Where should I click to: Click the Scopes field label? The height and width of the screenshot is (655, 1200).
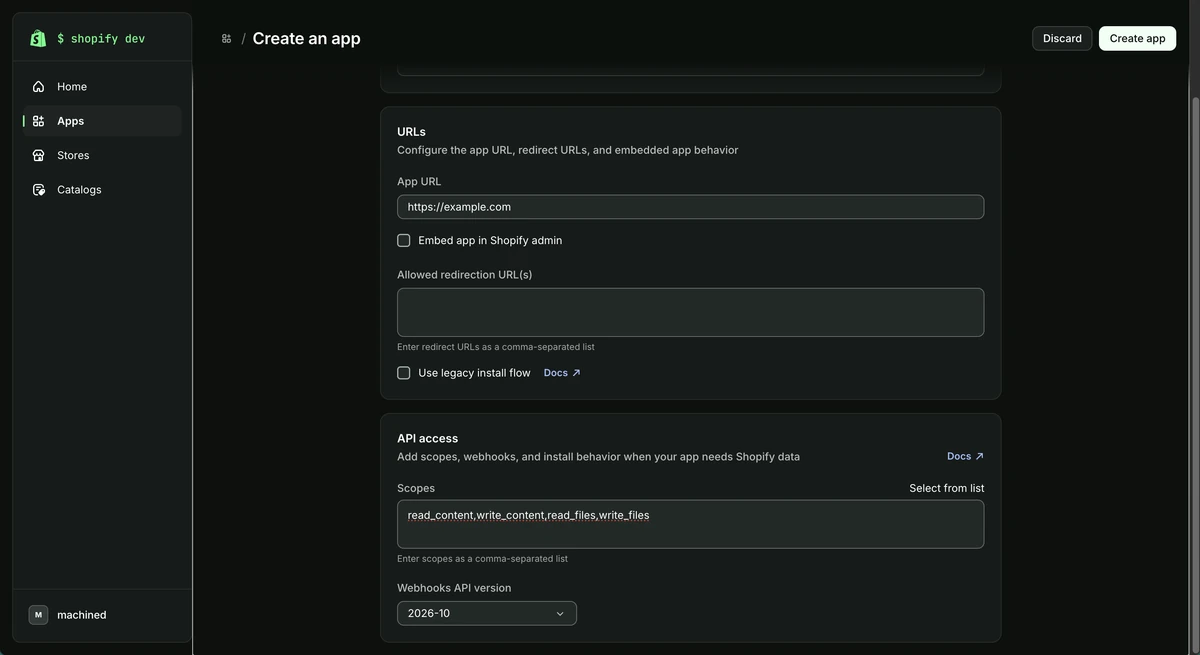point(416,488)
